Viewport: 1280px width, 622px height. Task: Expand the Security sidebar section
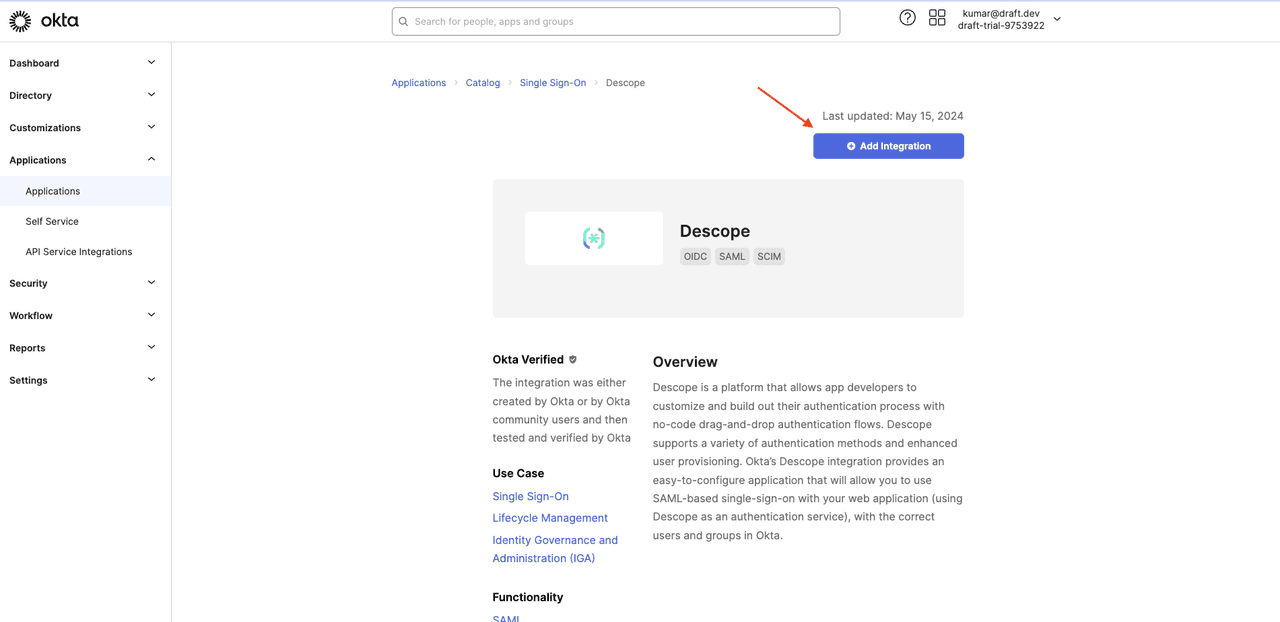[151, 283]
